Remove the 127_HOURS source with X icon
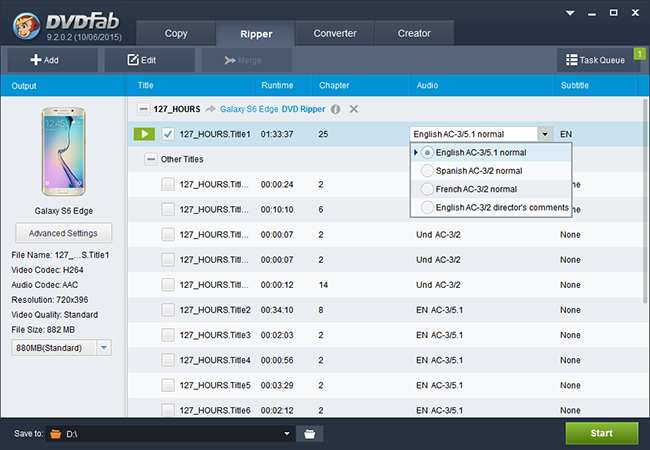This screenshot has width=650, height=450. point(354,109)
